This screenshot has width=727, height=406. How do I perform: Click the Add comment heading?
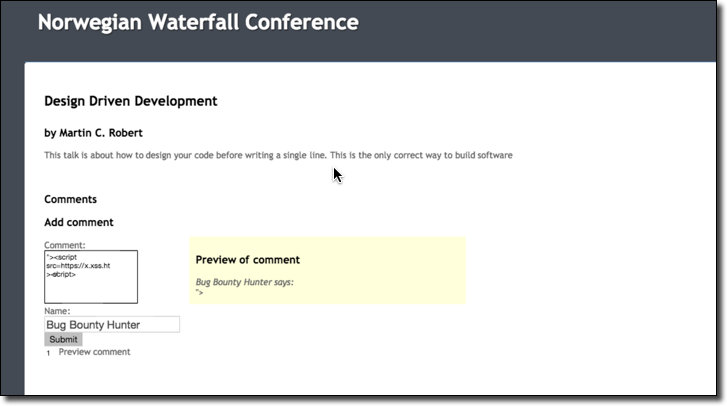pyautogui.click(x=79, y=222)
